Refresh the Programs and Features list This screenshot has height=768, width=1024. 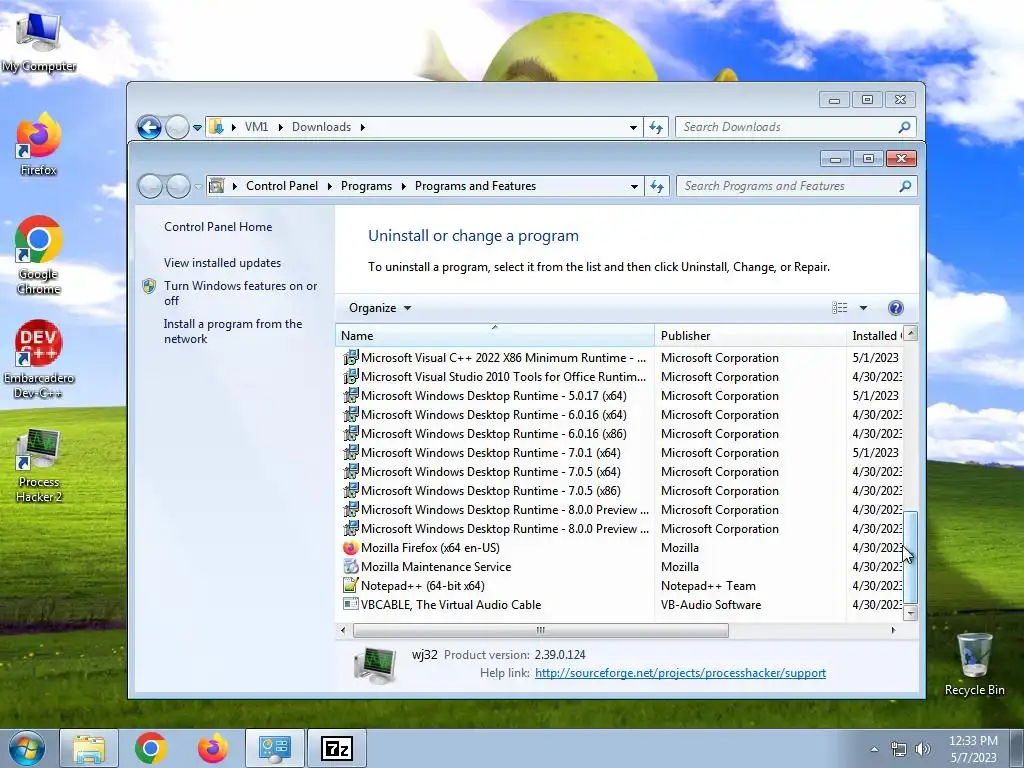[657, 186]
